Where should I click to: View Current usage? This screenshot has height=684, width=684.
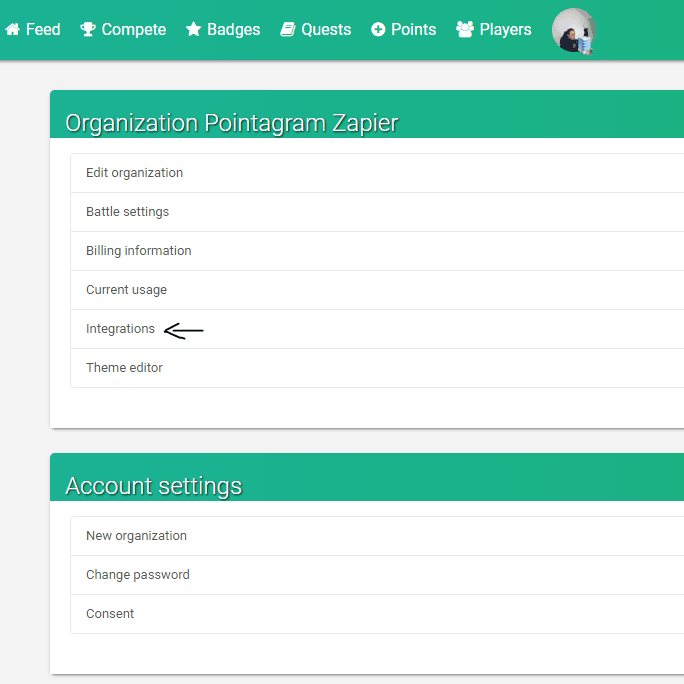click(377, 290)
